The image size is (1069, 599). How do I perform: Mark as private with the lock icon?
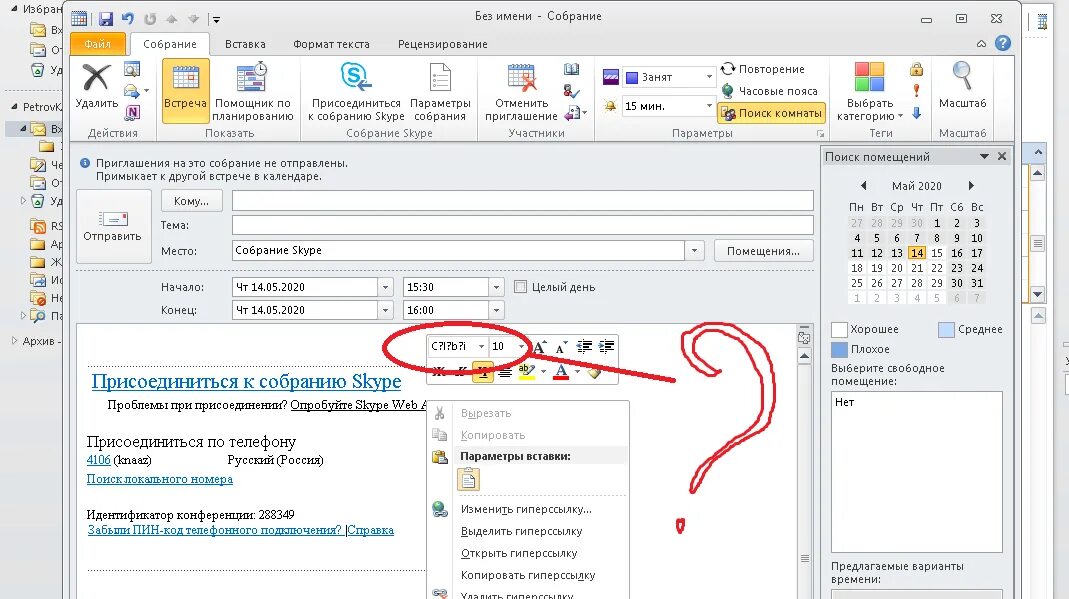[x=916, y=69]
